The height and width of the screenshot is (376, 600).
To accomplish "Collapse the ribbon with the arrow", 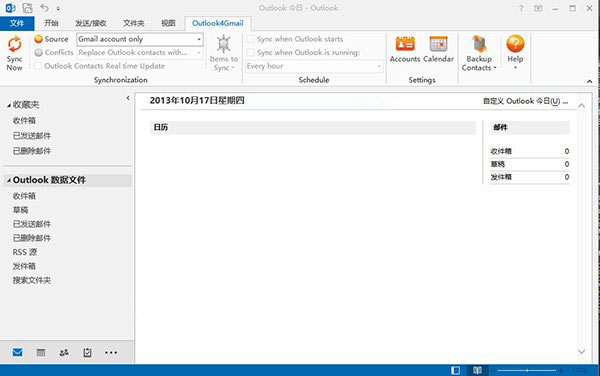I will pyautogui.click(x=589, y=81).
